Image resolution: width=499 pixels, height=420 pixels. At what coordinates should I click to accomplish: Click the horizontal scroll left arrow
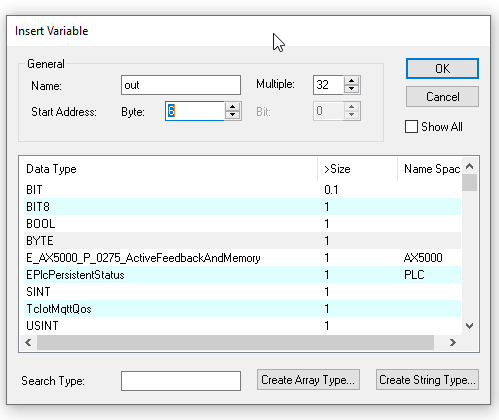coord(28,342)
